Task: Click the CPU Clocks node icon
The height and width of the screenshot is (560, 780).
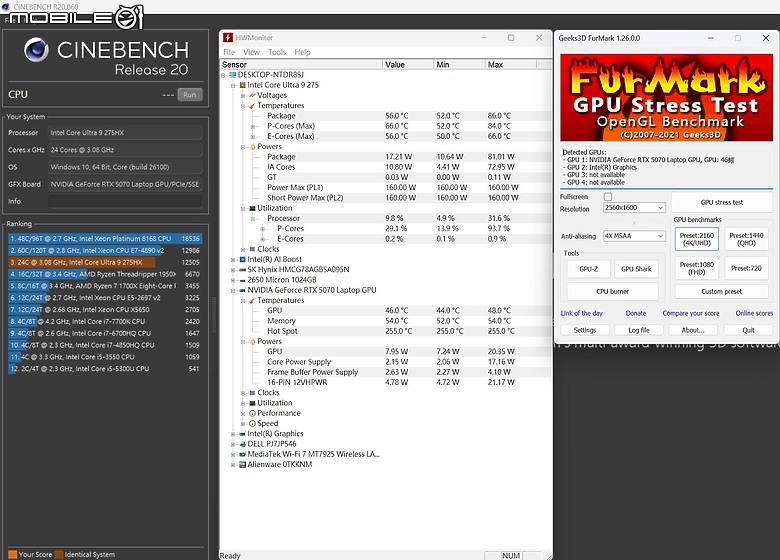Action: [x=252, y=249]
